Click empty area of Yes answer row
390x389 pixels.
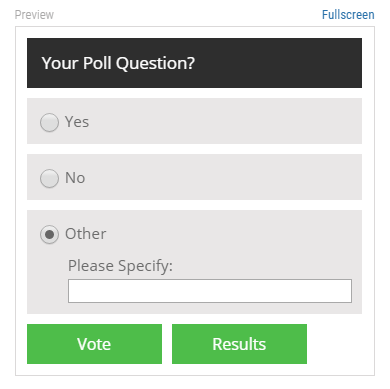coord(227,121)
